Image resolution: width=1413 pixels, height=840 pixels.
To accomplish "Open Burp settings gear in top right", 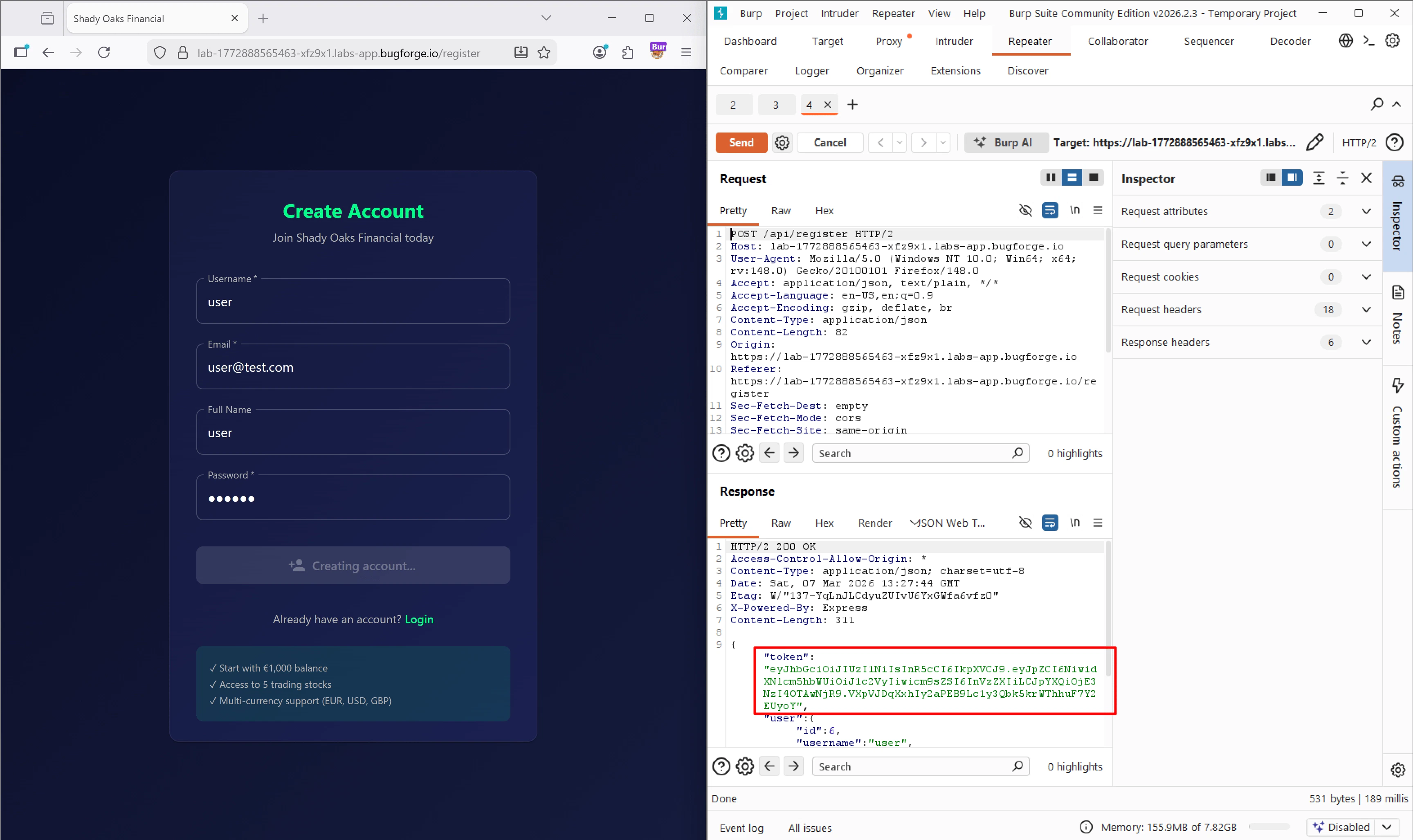I will point(1392,41).
